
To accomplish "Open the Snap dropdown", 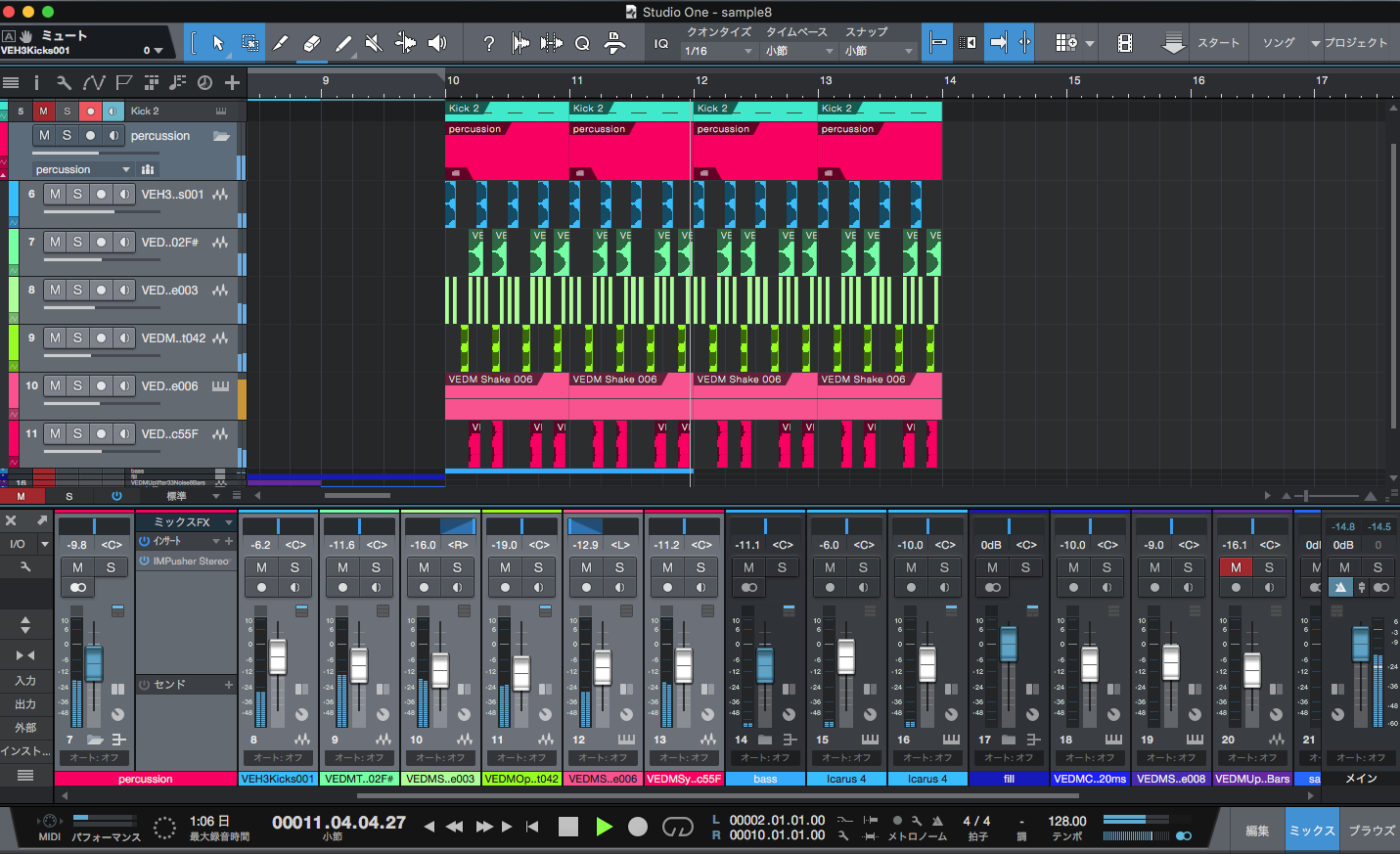I will [879, 51].
